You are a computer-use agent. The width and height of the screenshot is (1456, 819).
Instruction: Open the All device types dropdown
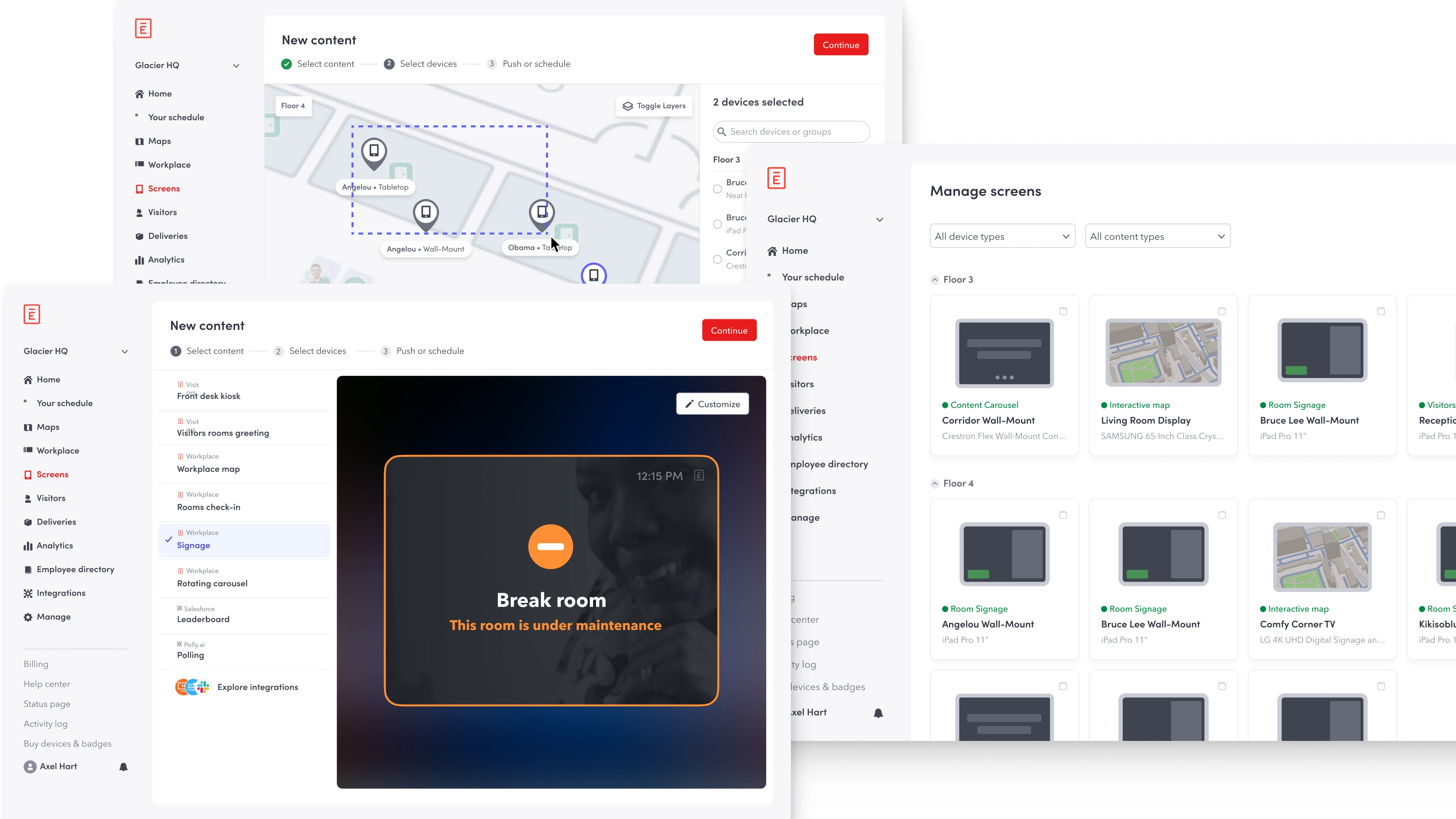1002,236
